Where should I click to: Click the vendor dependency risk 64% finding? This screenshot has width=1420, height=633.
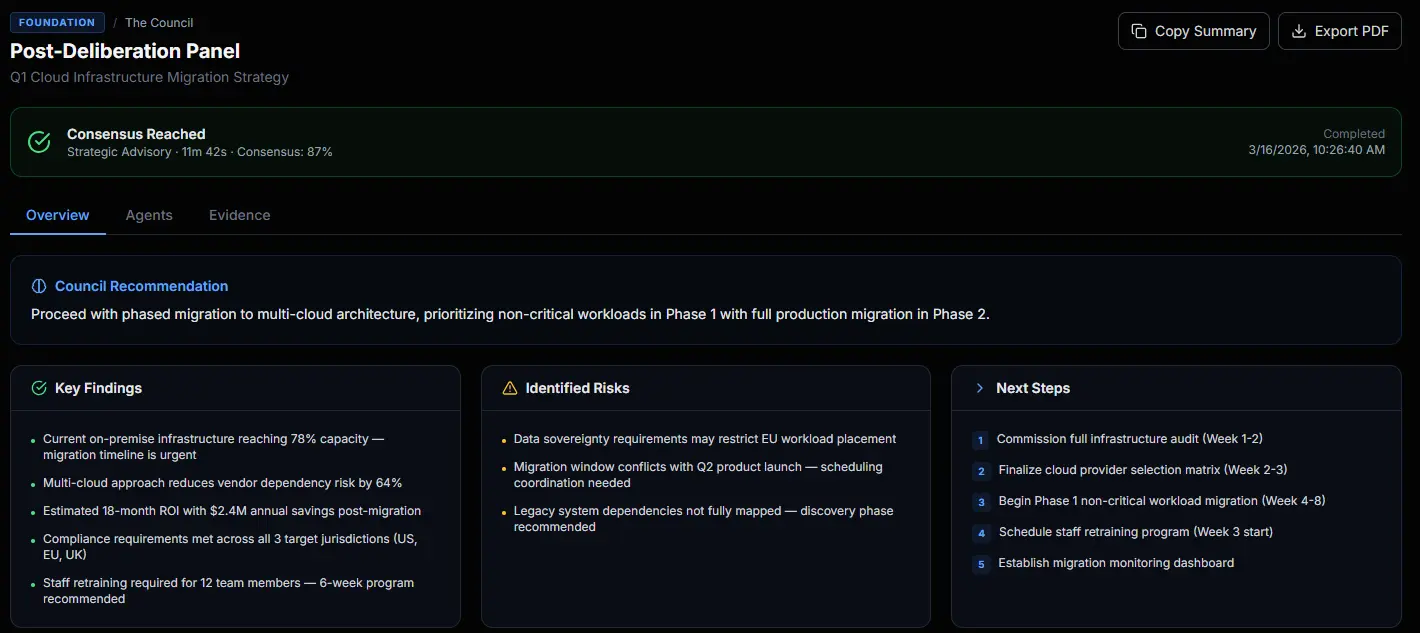click(x=222, y=483)
